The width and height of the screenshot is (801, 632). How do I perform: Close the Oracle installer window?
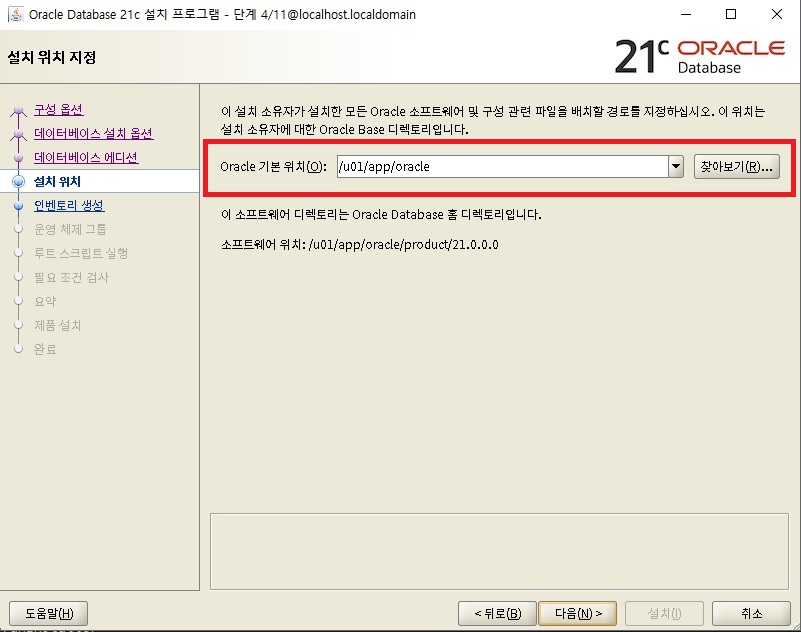click(x=776, y=14)
